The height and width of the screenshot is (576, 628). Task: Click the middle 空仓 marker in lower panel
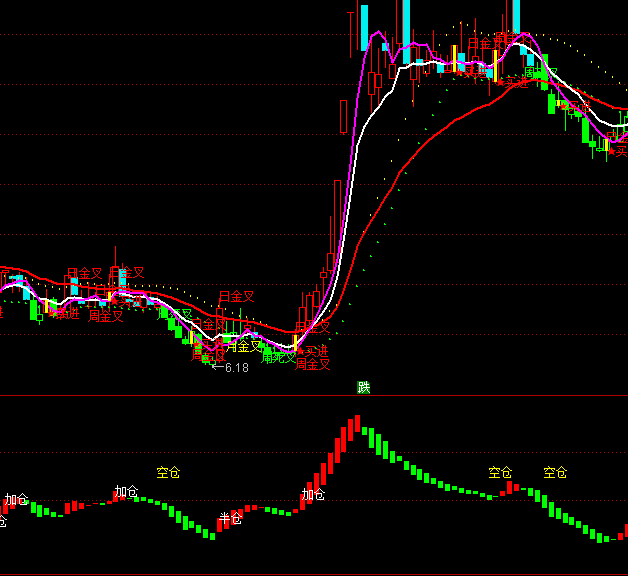tap(500, 472)
